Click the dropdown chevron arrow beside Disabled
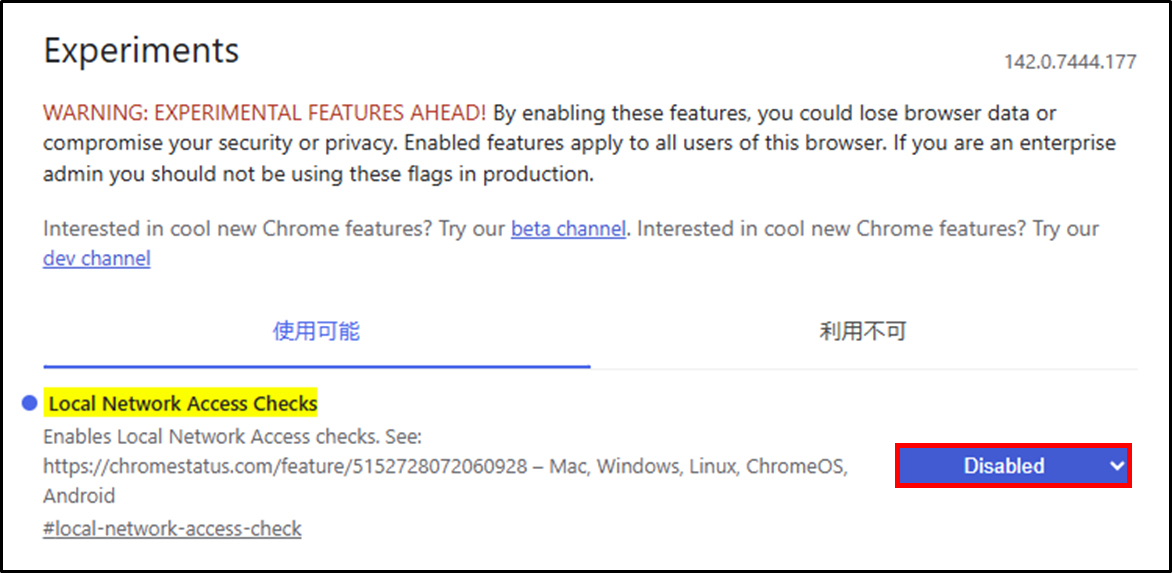Image resolution: width=1172 pixels, height=573 pixels. click(x=1116, y=466)
